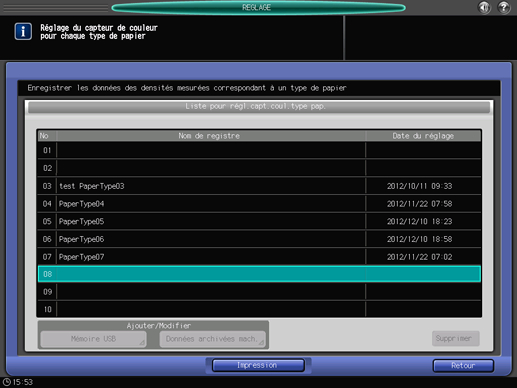Select the empty row numbered 10
517x388 pixels.
coord(259,309)
